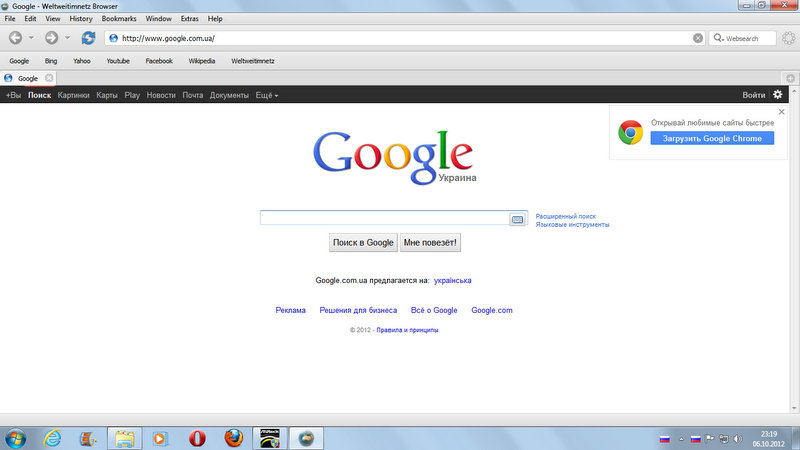Close the Google tab

pos(49,78)
